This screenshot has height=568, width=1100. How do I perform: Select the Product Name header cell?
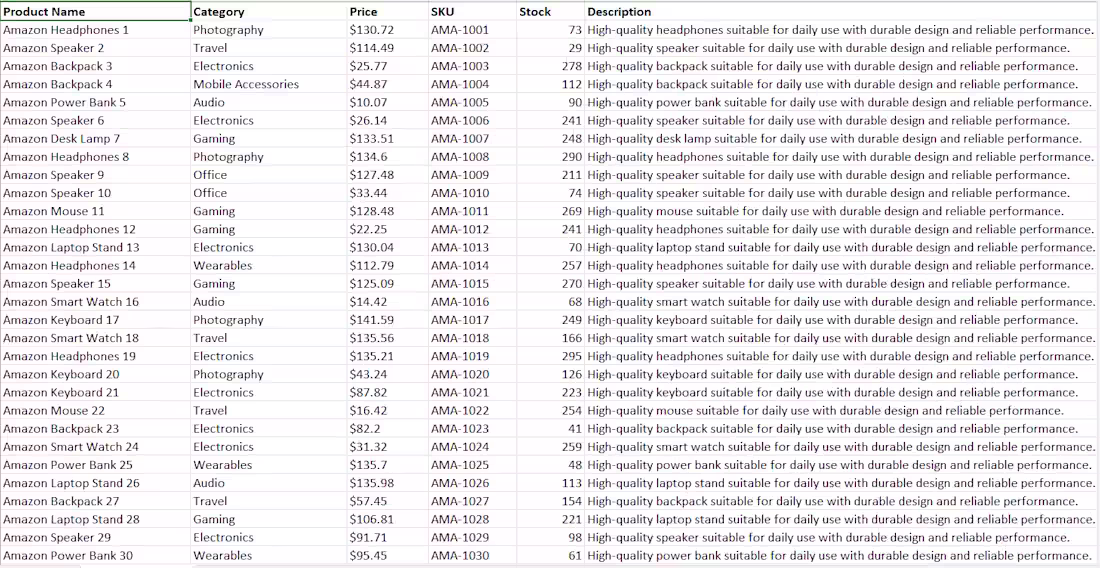pos(95,12)
